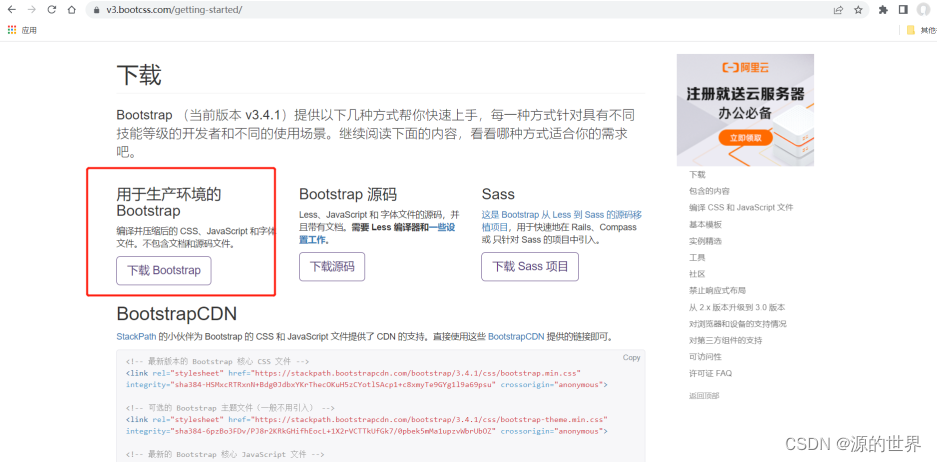937x462 pixels.
Task: Toggle the browser side panel icon
Action: (x=903, y=10)
